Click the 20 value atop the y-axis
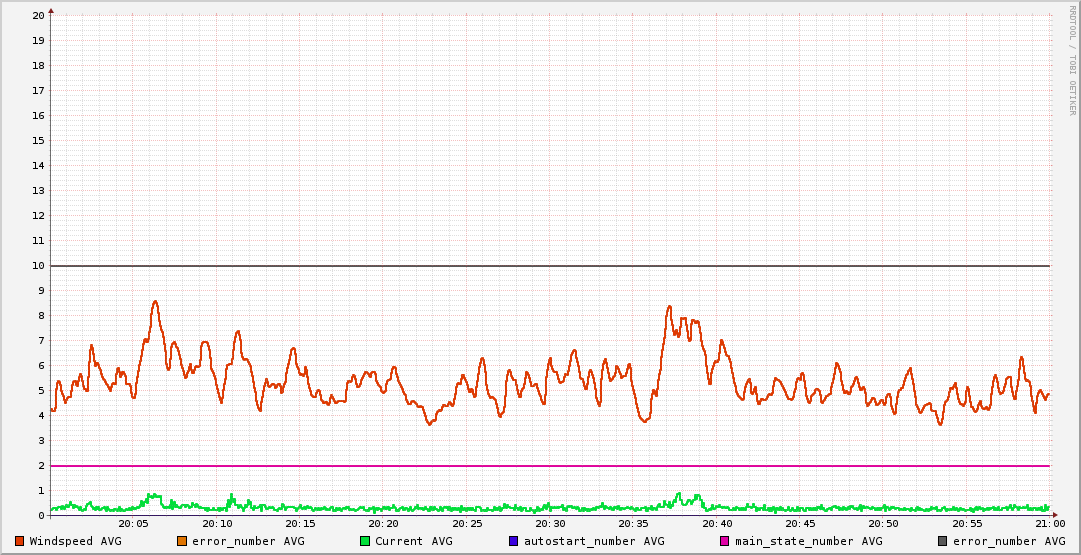 point(38,16)
